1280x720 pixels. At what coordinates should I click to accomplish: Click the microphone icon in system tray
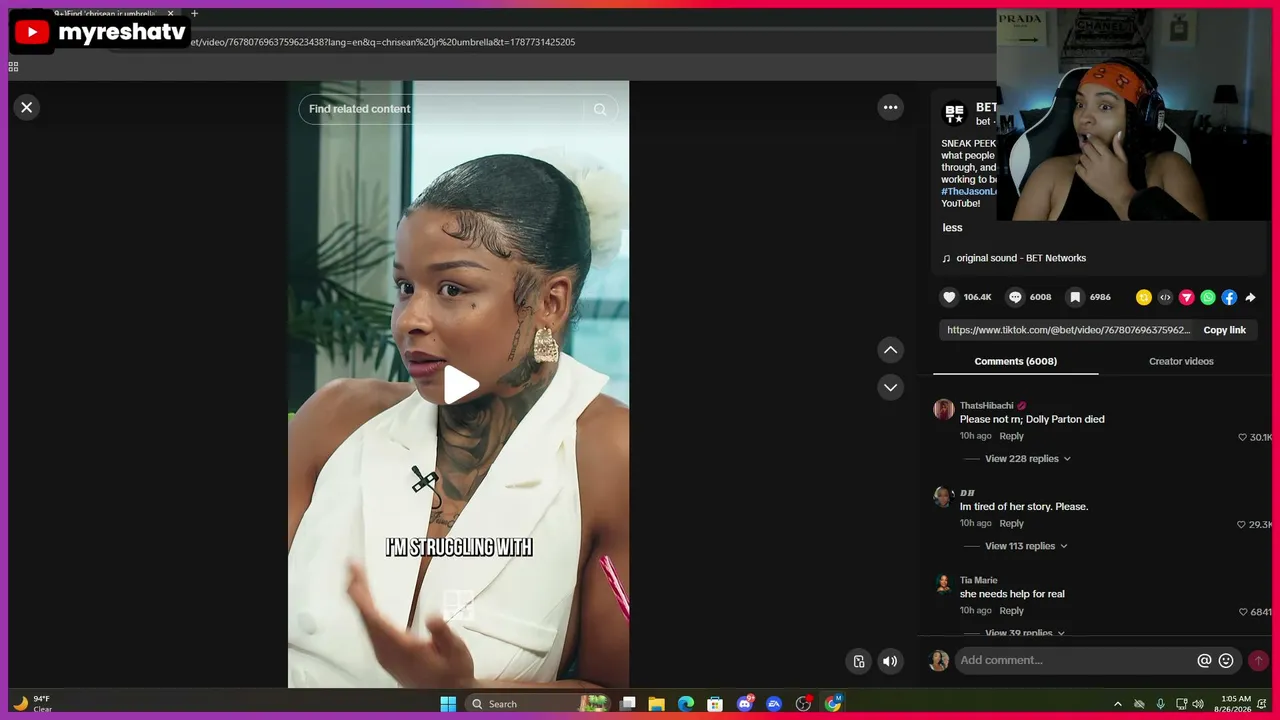(x=1160, y=704)
